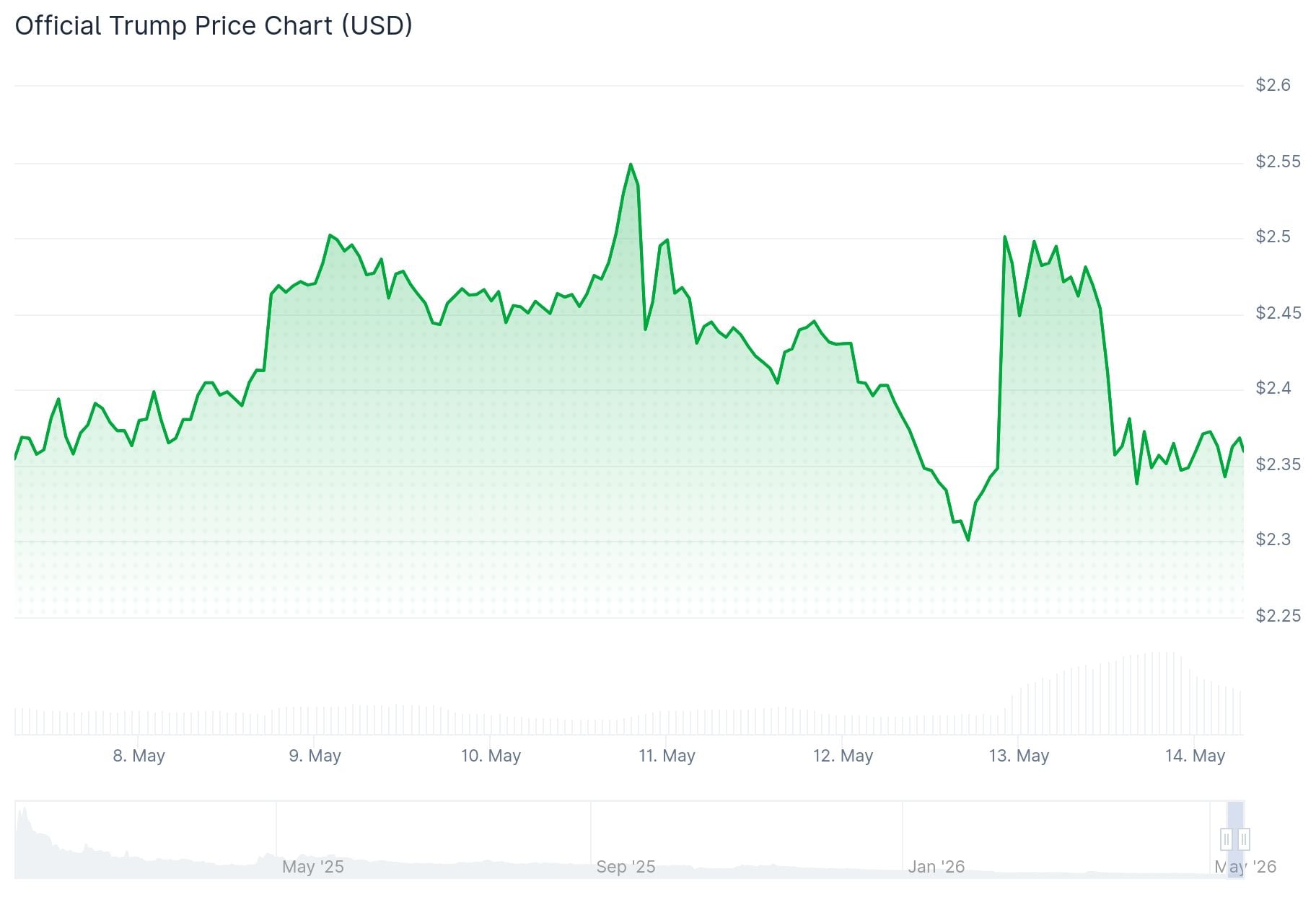
Task: Click the '$2.3' axis label
Action: (x=1273, y=539)
